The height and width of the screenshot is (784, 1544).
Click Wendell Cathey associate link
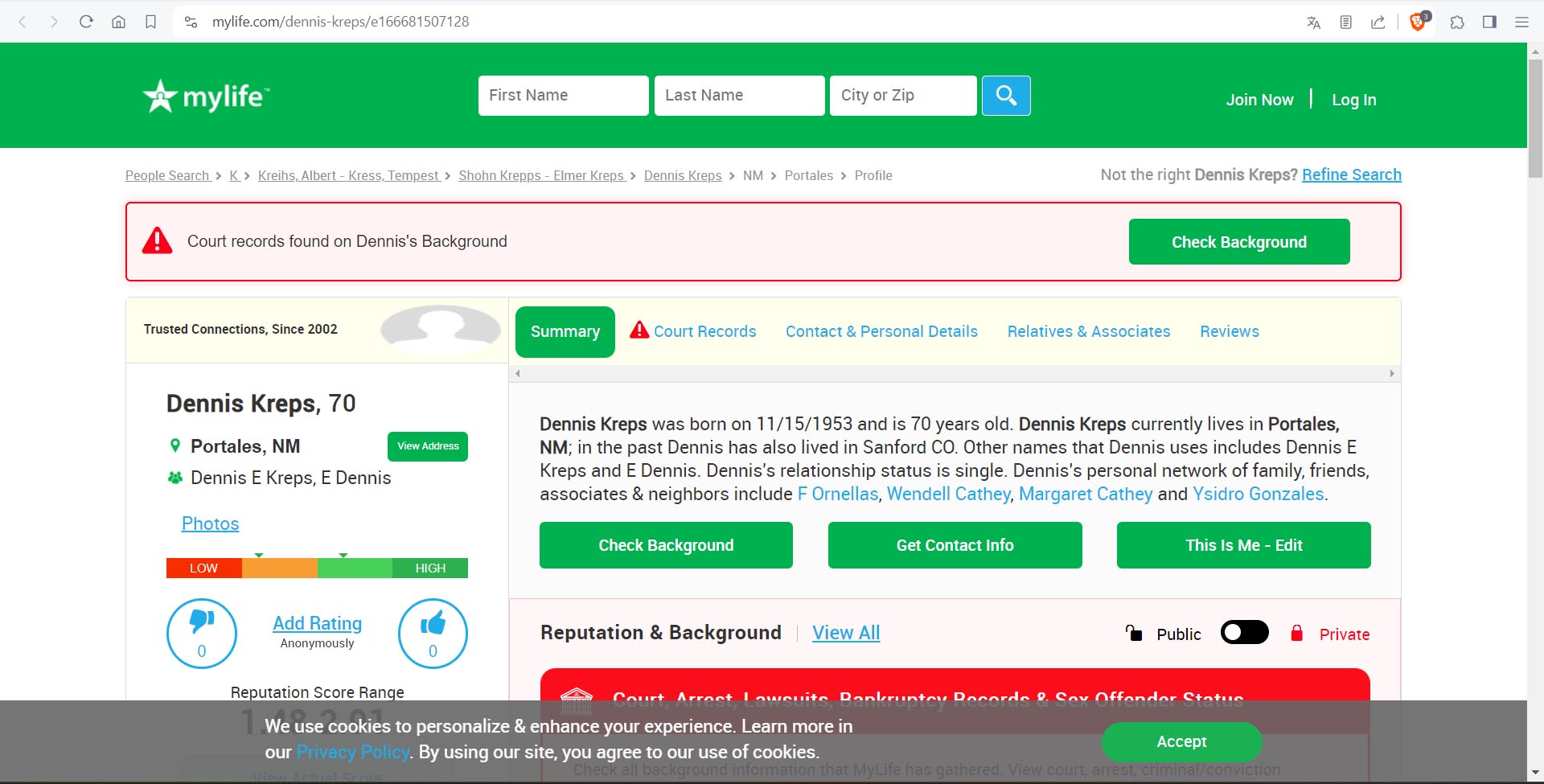click(x=948, y=494)
